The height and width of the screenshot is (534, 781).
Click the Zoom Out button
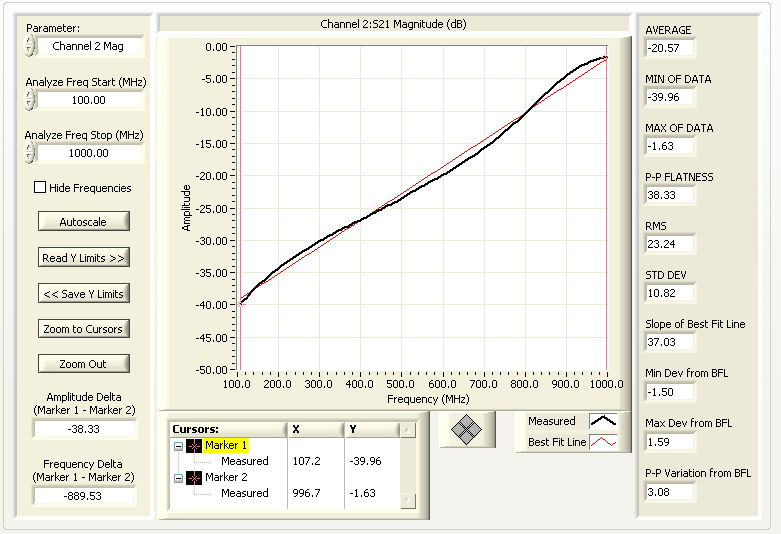pos(84,364)
